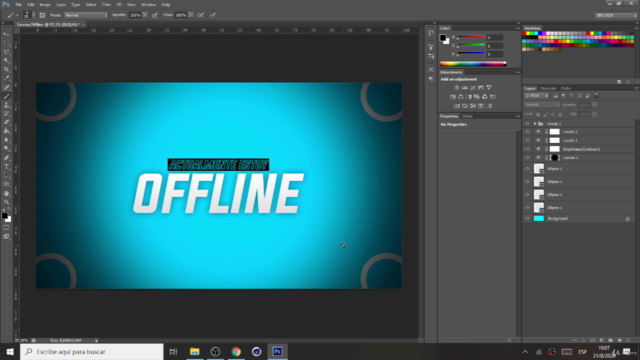Select the Eraser tool
640x360 pixels.
pyautogui.click(x=7, y=122)
